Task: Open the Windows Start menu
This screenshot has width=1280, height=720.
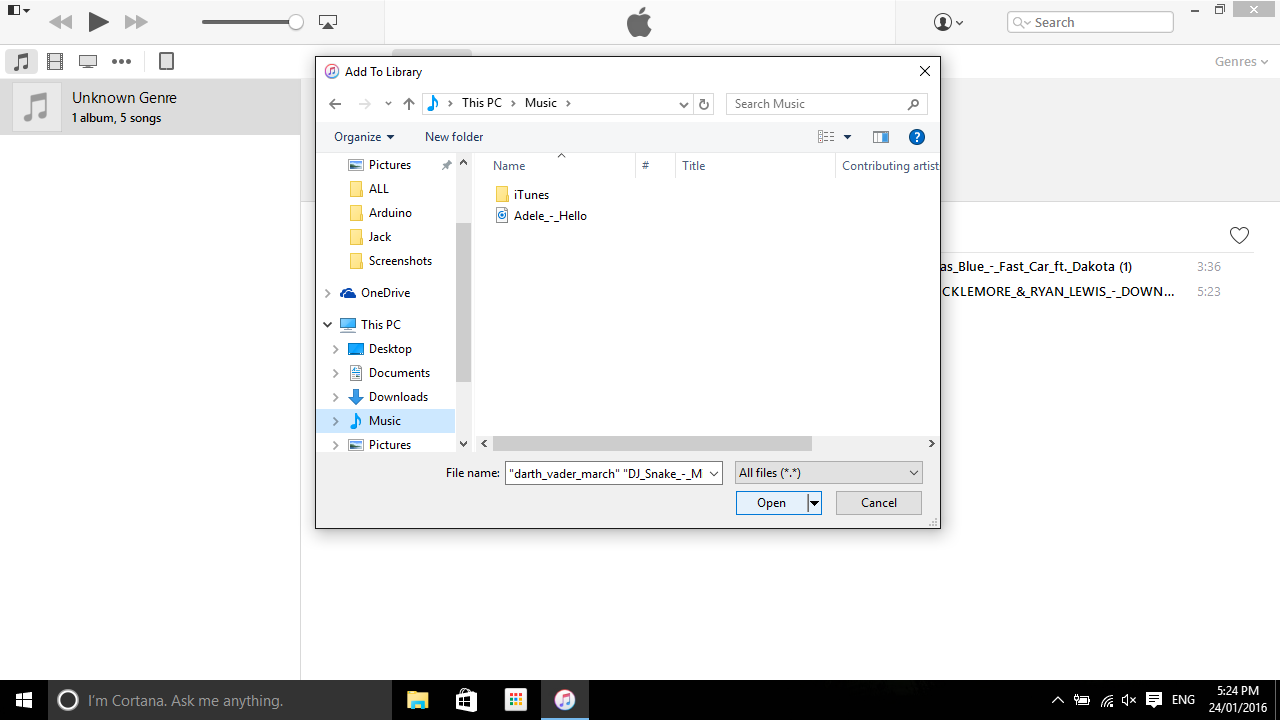Action: [24, 700]
